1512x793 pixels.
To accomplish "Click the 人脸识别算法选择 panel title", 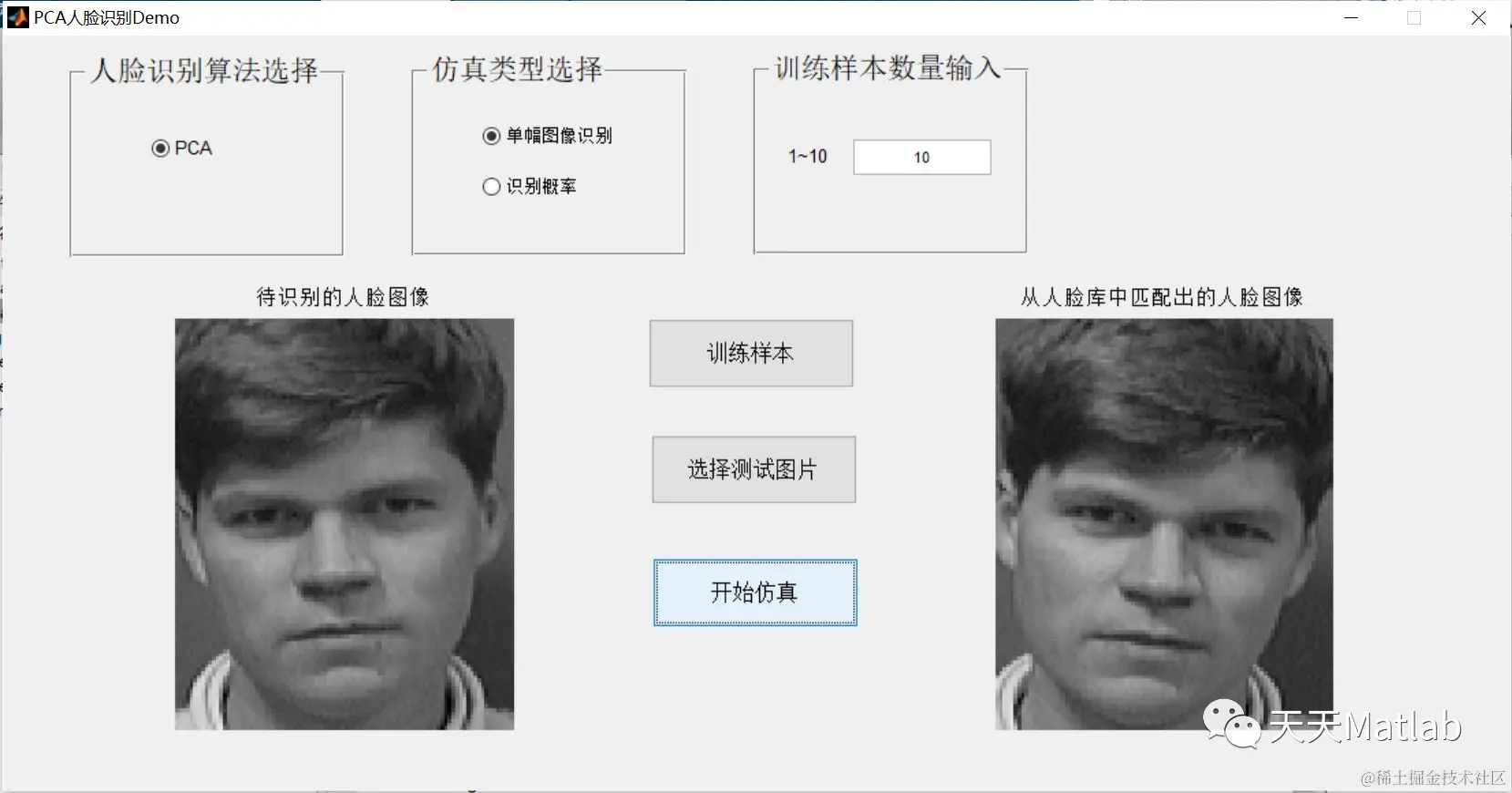I will click(205, 70).
